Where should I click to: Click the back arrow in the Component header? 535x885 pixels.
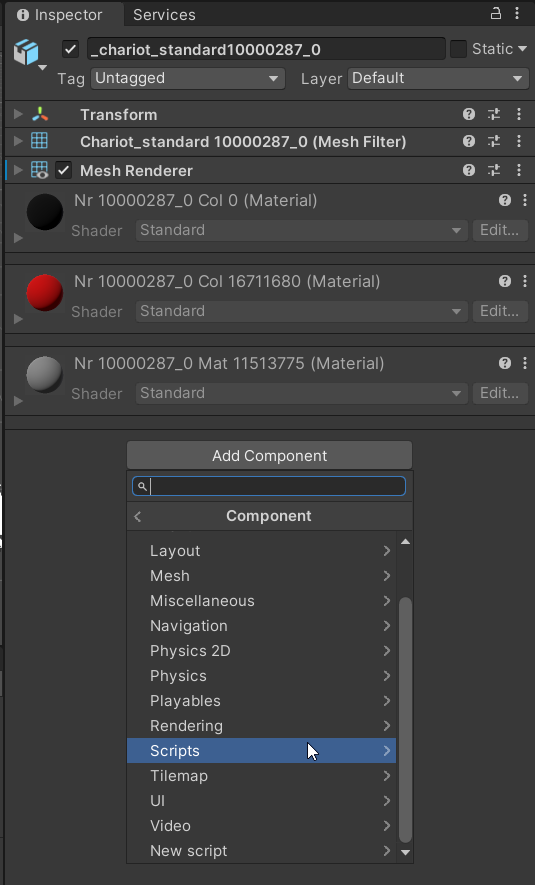tap(138, 516)
